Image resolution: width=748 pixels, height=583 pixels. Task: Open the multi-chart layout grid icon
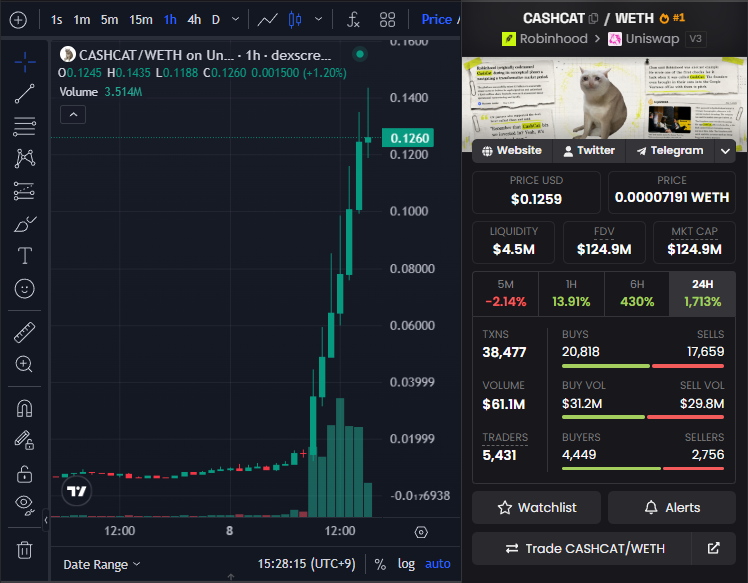[x=387, y=20]
